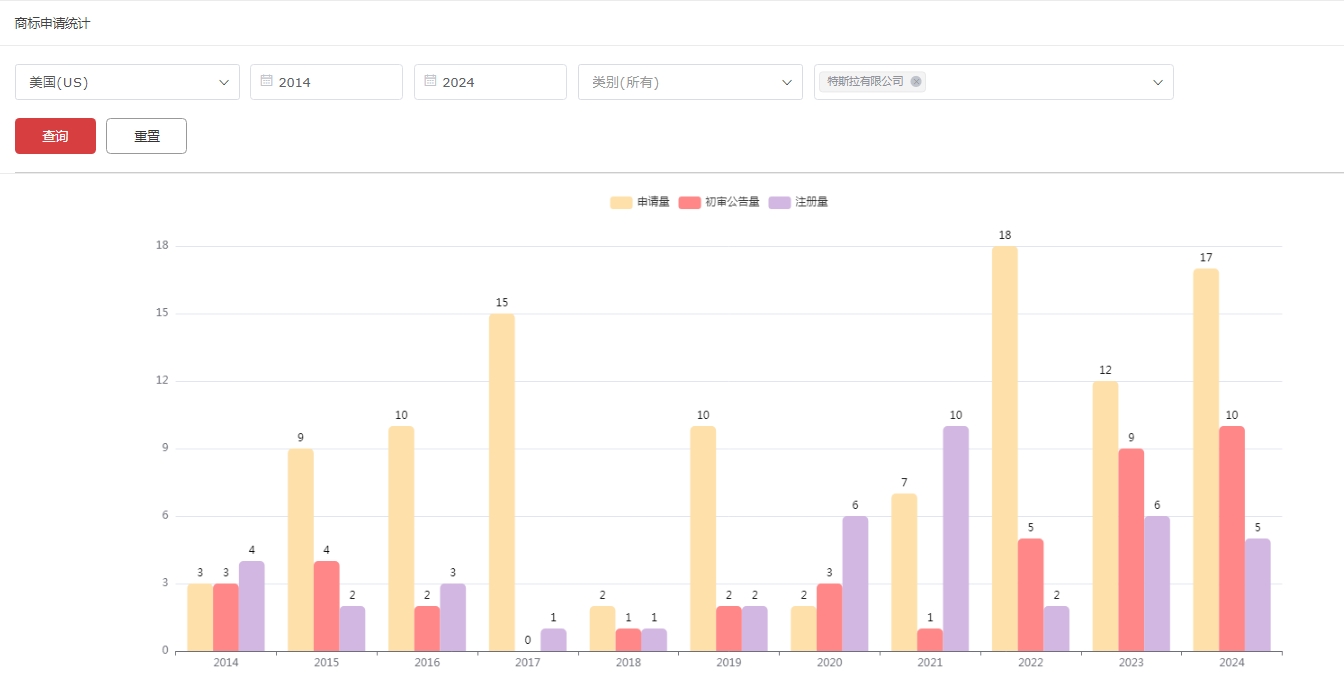Open the 美国(US) country dropdown
Image resolution: width=1344 pixels, height=689 pixels.
(x=127, y=82)
